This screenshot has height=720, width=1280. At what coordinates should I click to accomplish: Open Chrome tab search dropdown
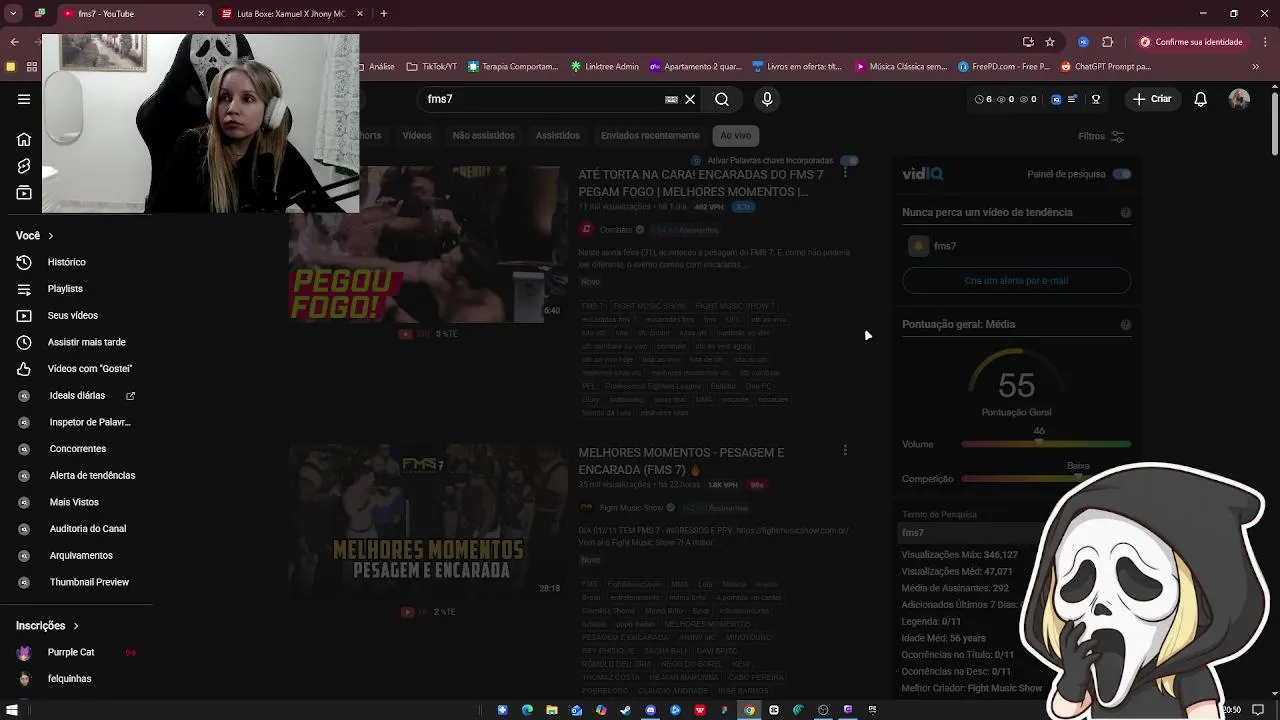pyautogui.click(x=13, y=14)
